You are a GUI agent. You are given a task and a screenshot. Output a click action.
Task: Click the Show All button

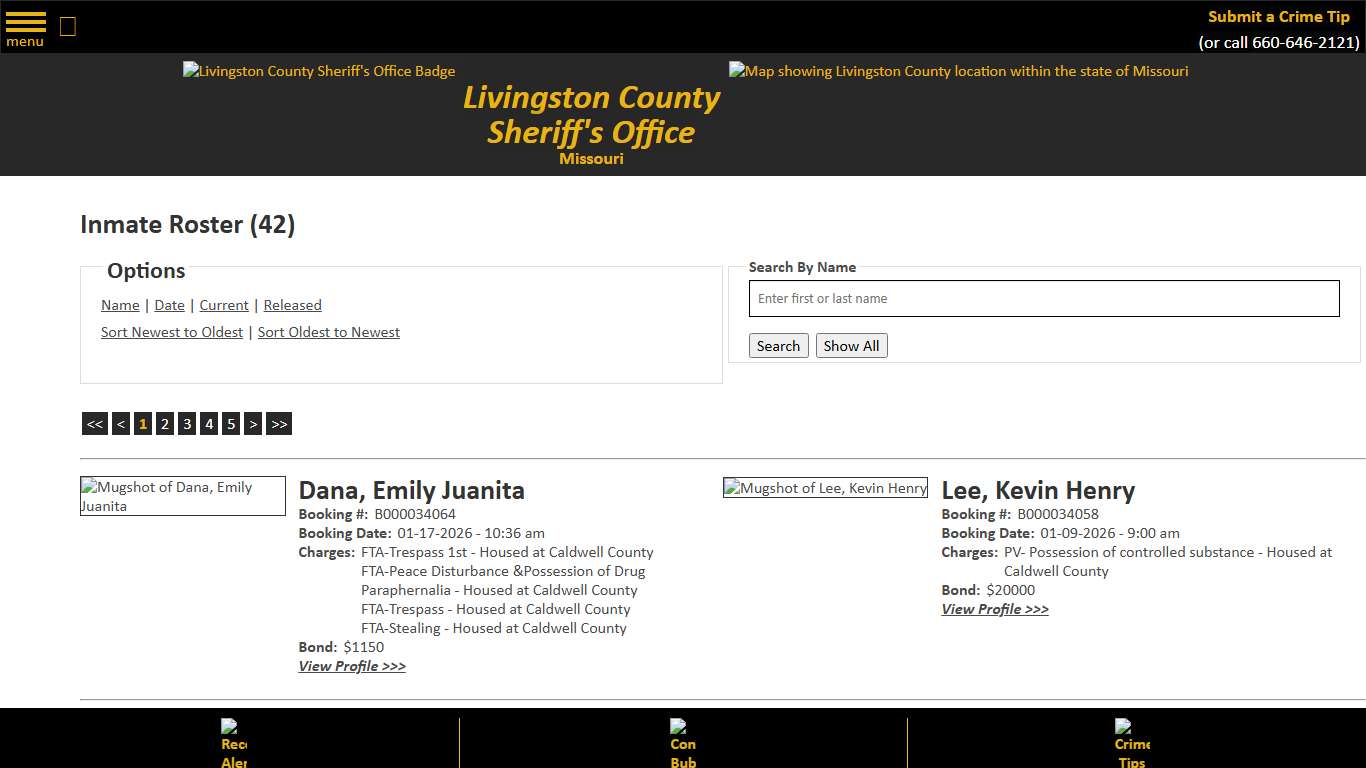pos(851,345)
